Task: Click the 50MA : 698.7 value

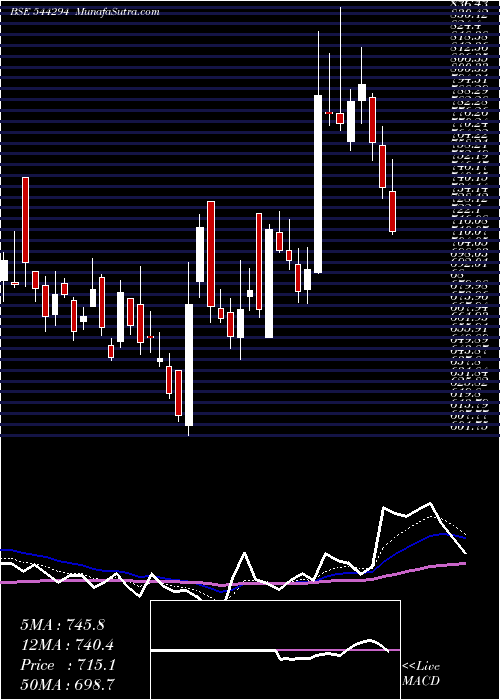Action: [67, 685]
